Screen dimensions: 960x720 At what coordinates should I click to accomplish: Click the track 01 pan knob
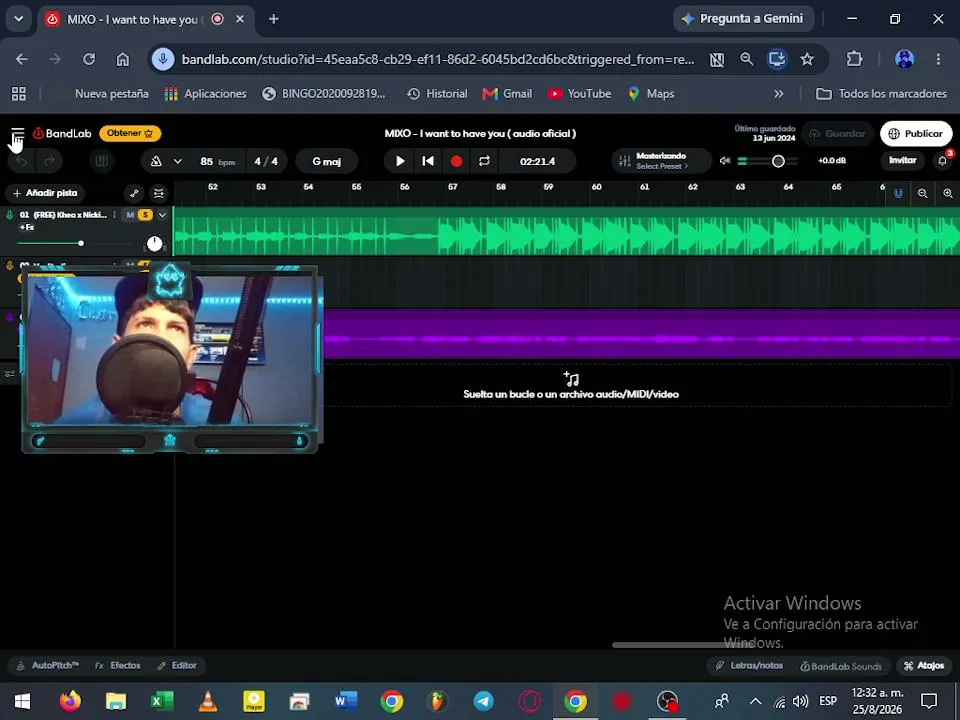tap(154, 244)
